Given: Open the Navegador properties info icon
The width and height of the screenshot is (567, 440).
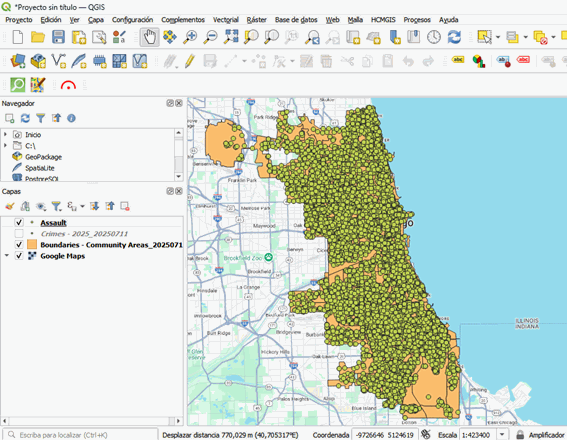Looking at the screenshot, I should coord(71,118).
